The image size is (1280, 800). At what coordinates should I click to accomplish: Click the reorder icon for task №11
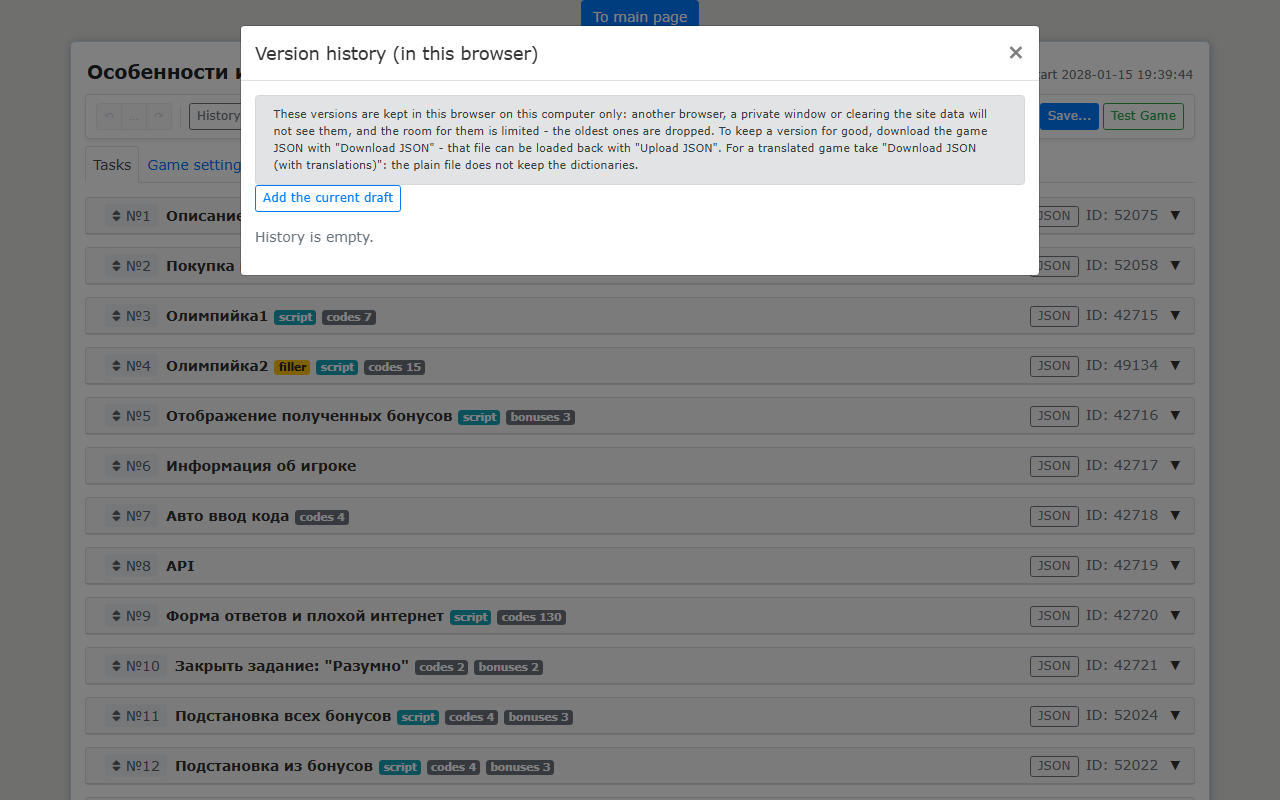click(x=116, y=716)
